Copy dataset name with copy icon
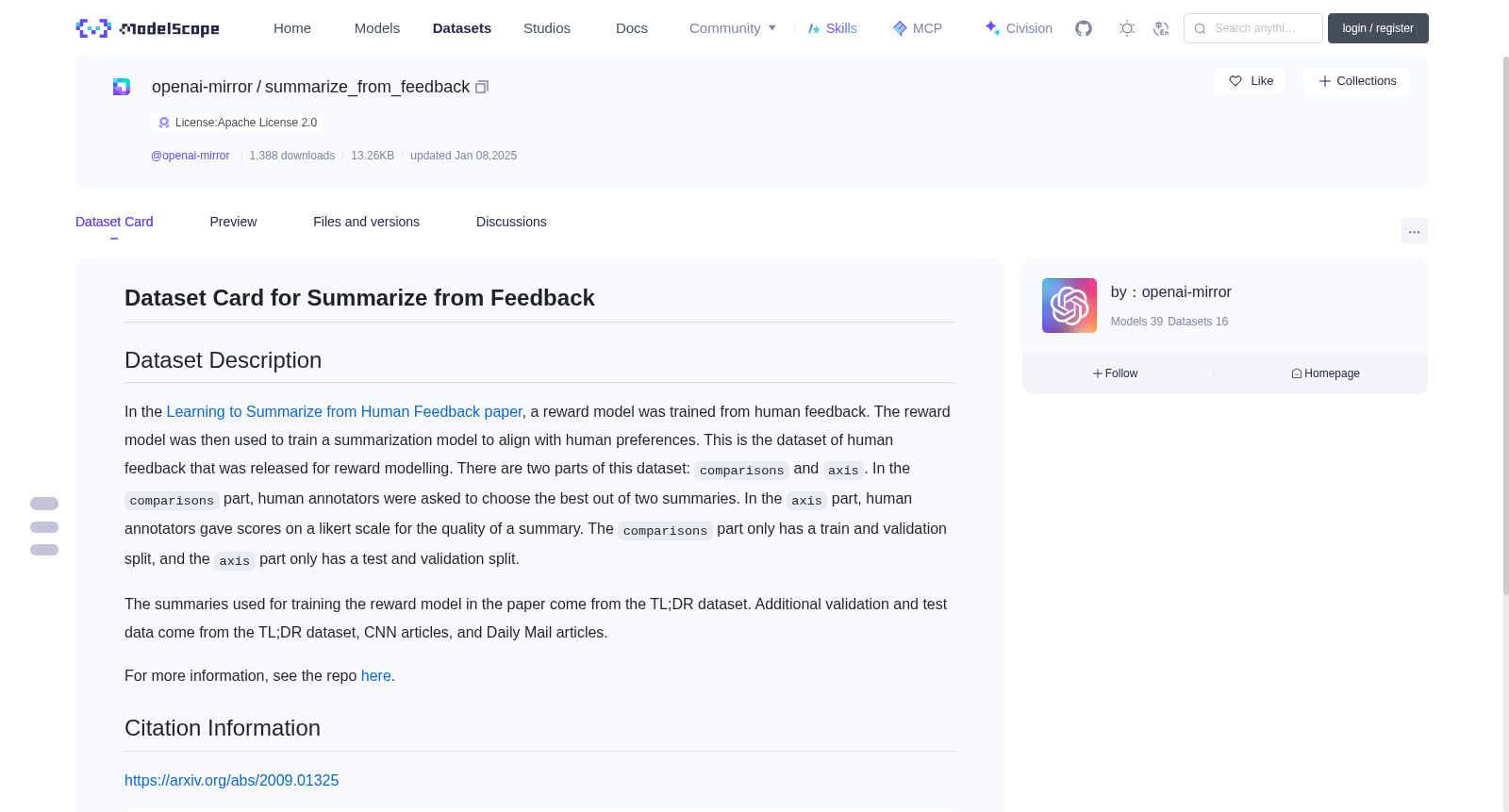 tap(482, 87)
